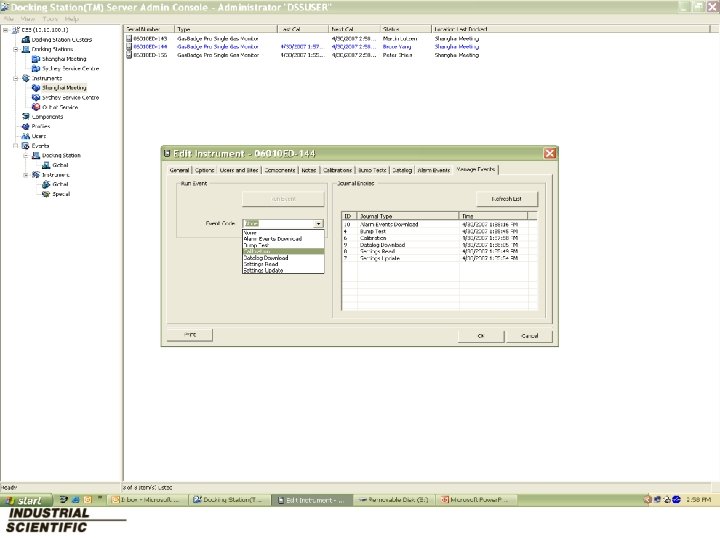Click Docking Station icon under Events

click(x=36, y=155)
